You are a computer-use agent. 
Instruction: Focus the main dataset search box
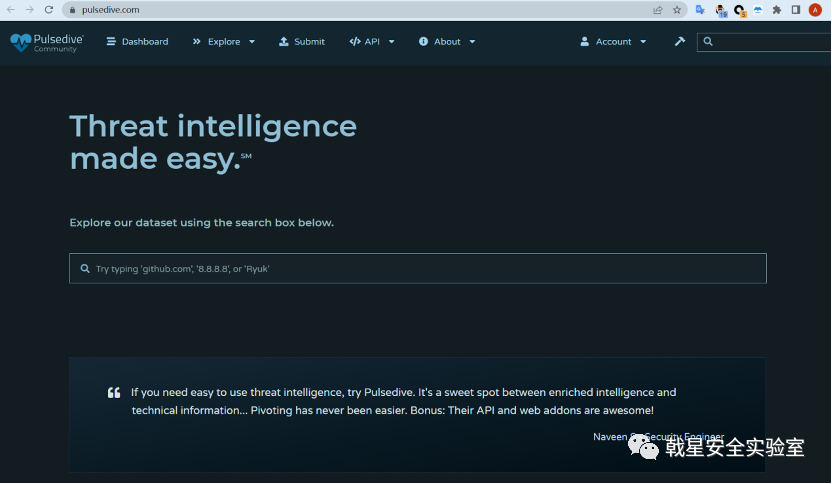click(x=418, y=269)
